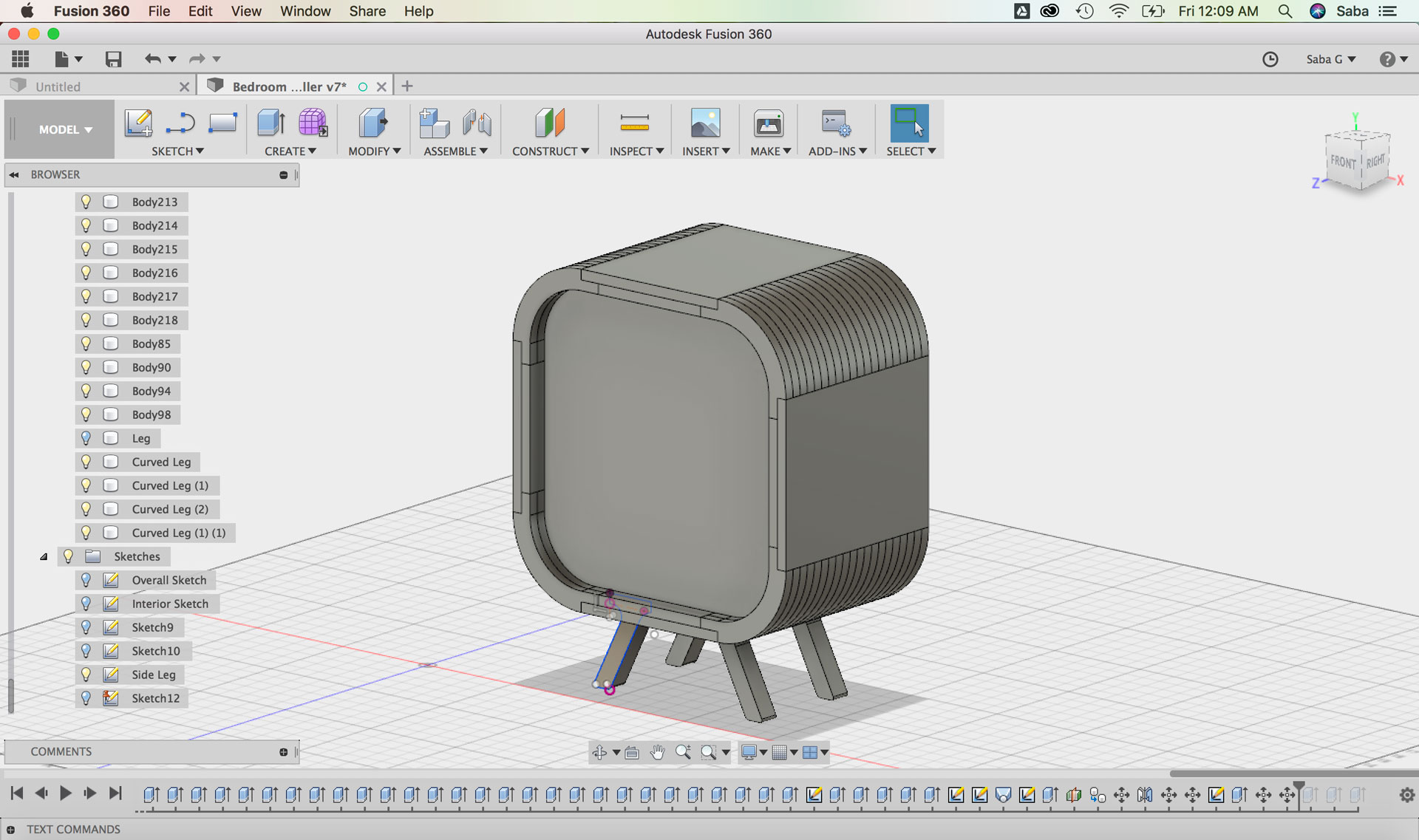1419x840 pixels.
Task: Hide the Overall Sketch via lightbulb
Action: coord(86,580)
